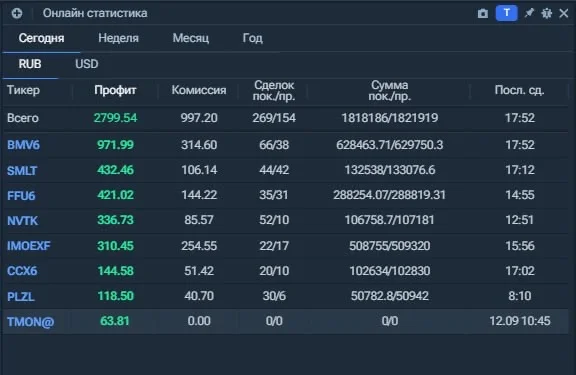Open the PLZL ticker link

coord(21,296)
